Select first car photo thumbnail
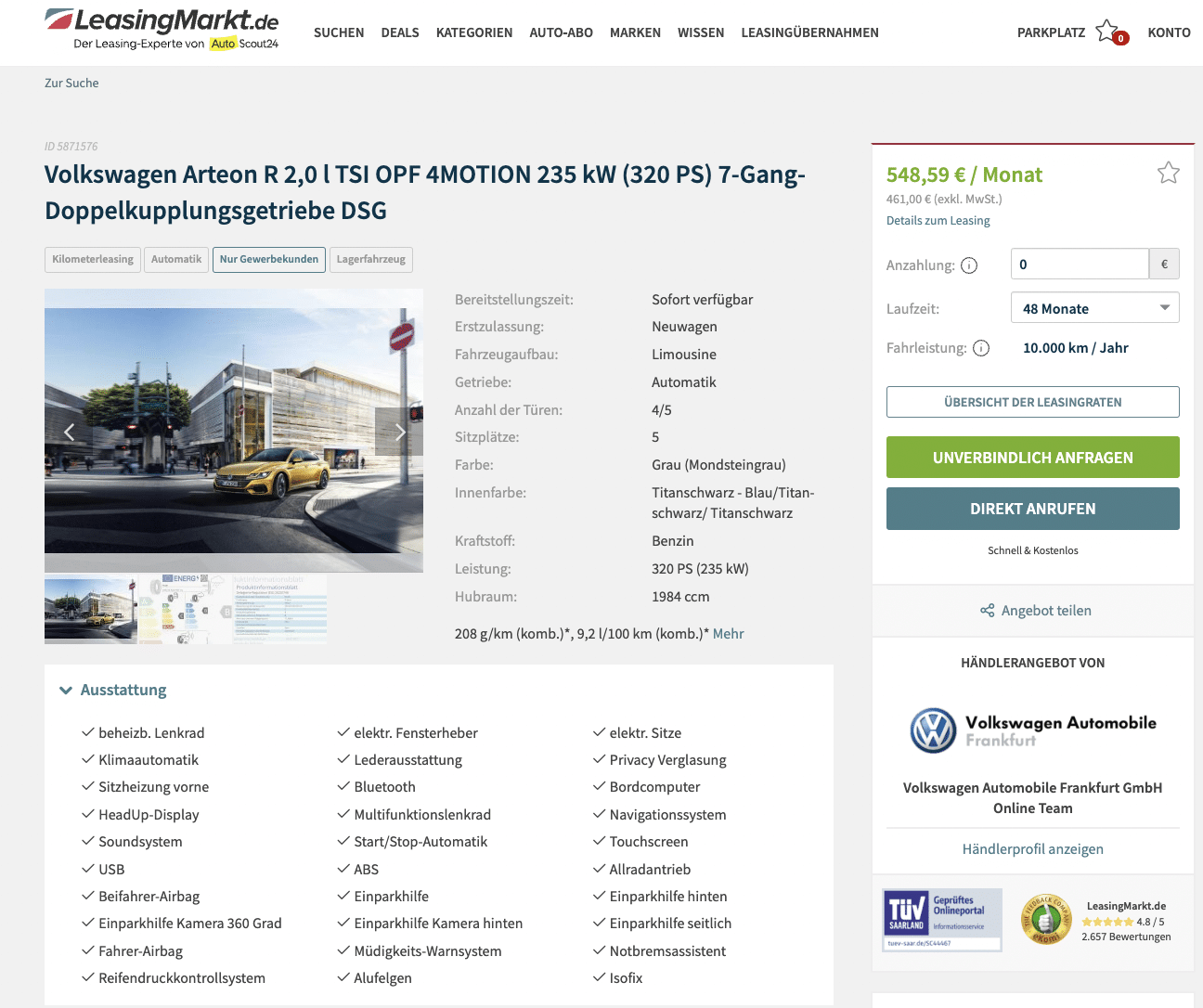 point(91,609)
